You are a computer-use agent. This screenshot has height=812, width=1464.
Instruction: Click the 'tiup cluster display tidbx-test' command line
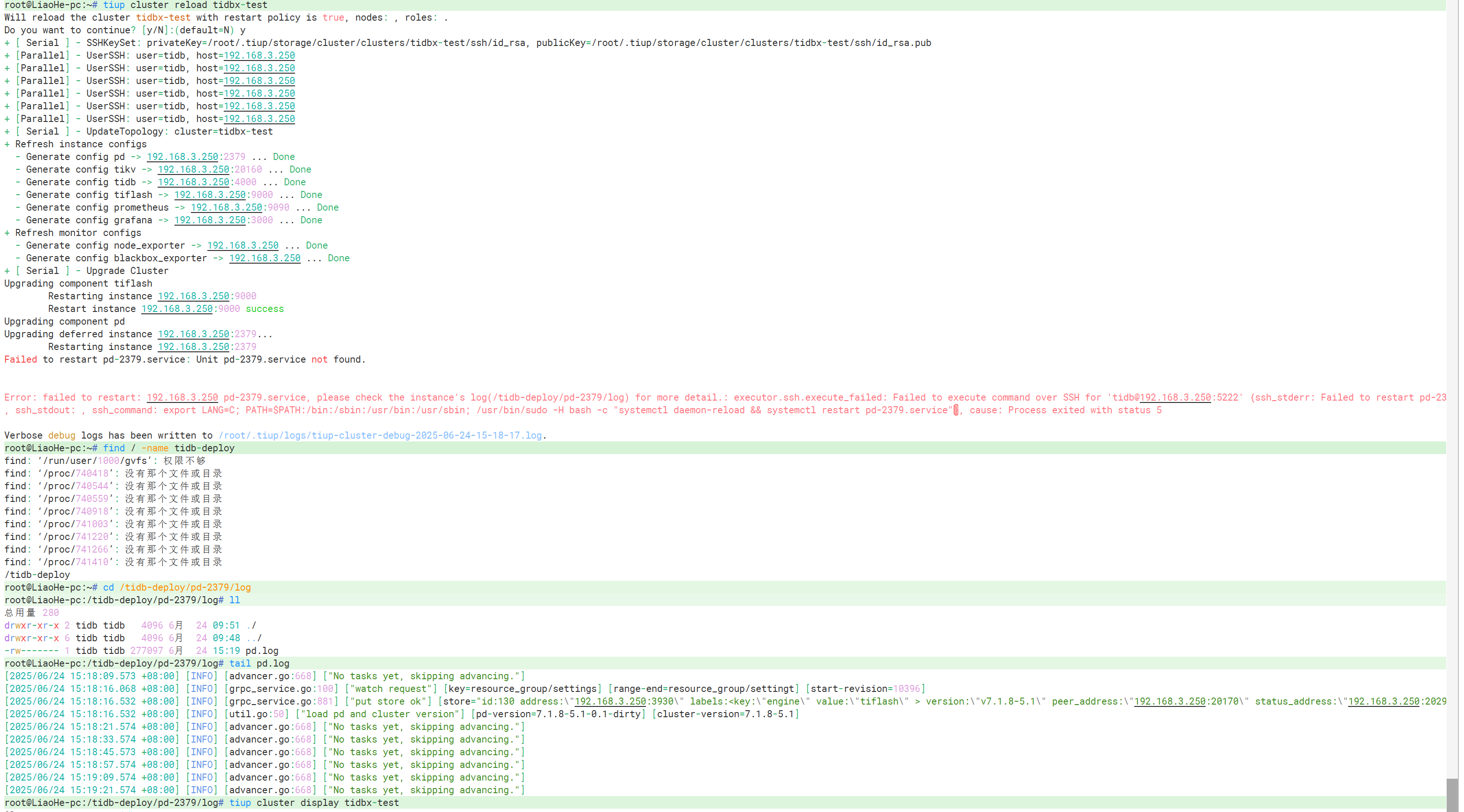point(314,803)
